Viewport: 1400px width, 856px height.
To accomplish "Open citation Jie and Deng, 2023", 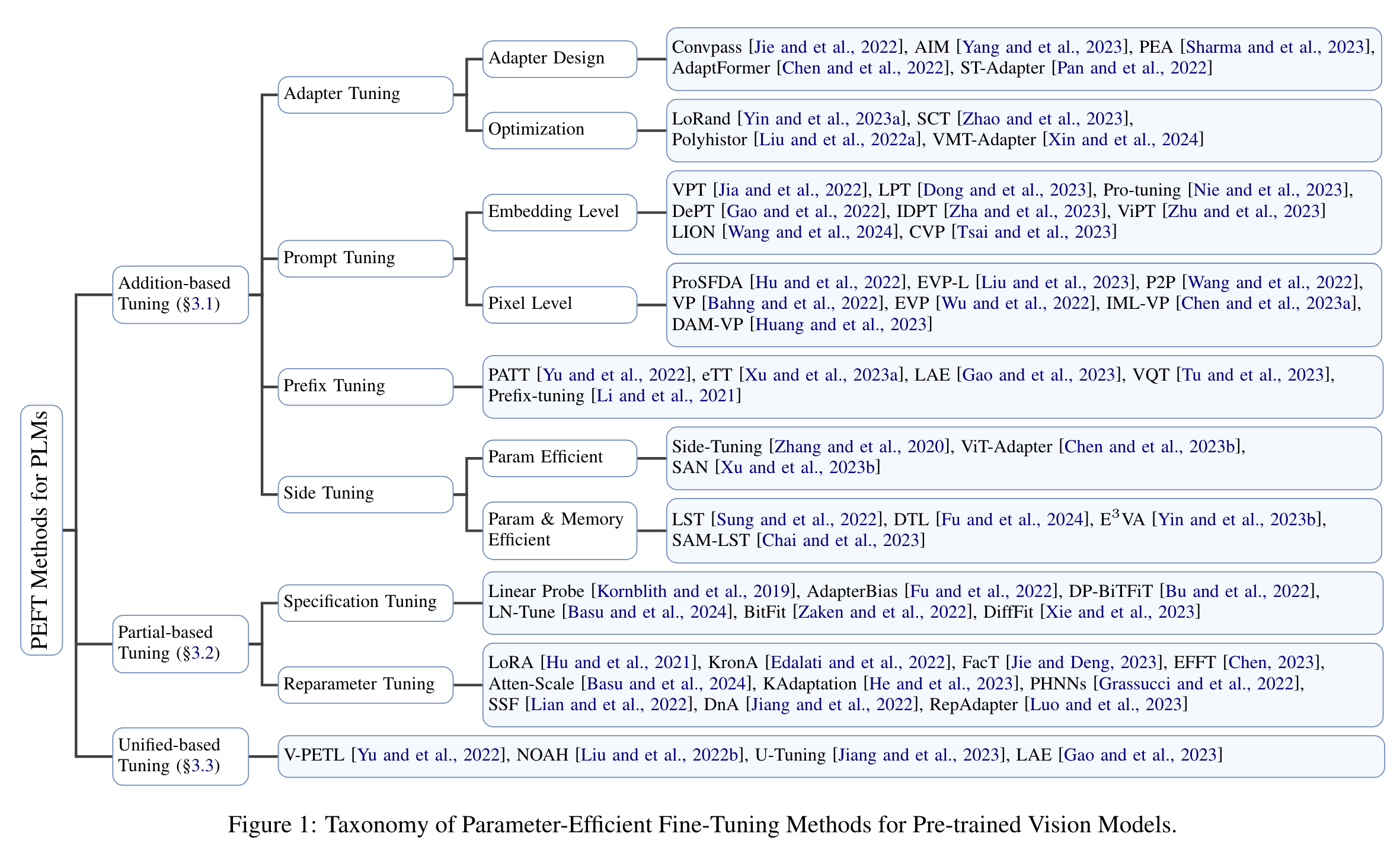I will point(1083,663).
